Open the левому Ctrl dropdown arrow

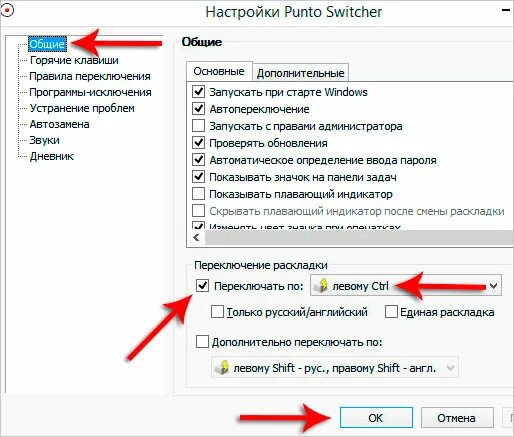(493, 286)
